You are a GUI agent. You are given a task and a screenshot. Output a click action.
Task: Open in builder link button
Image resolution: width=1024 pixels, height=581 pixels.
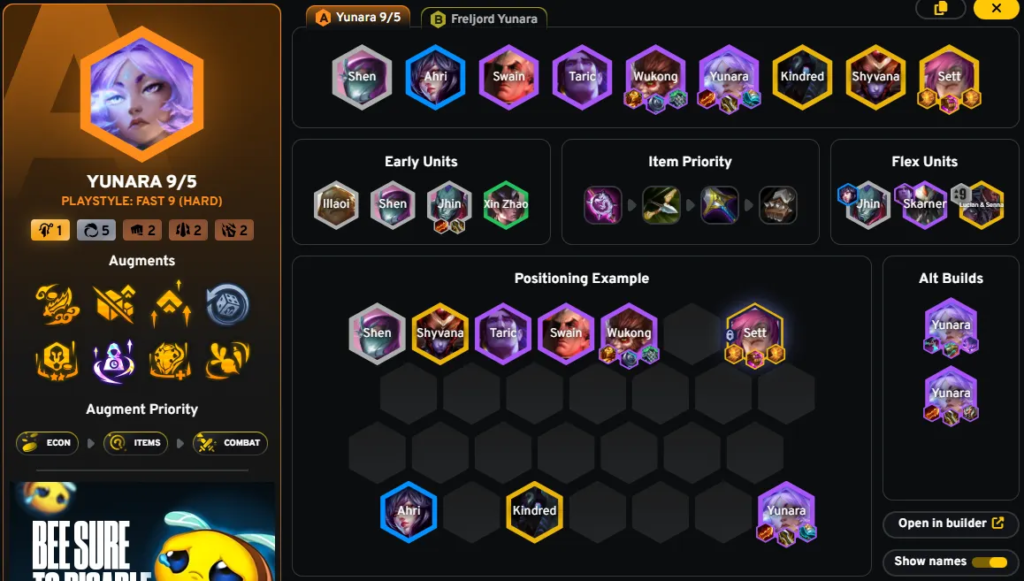click(951, 524)
